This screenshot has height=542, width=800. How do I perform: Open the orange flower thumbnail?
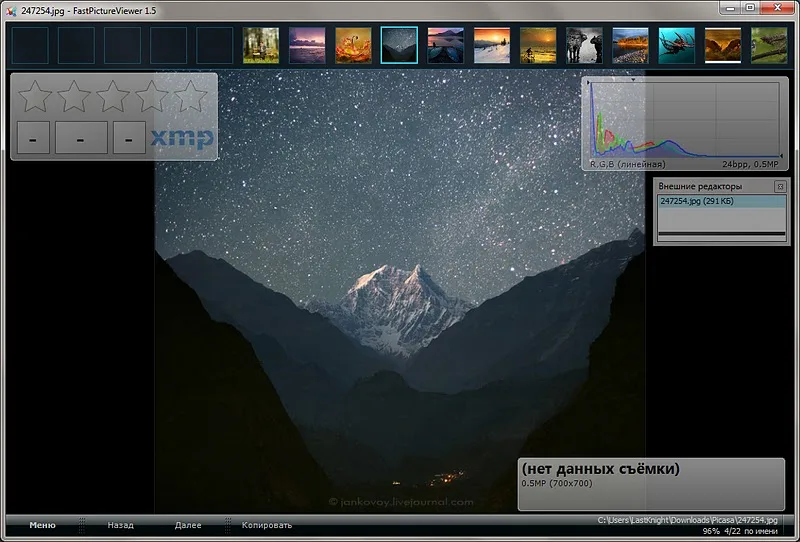353,45
